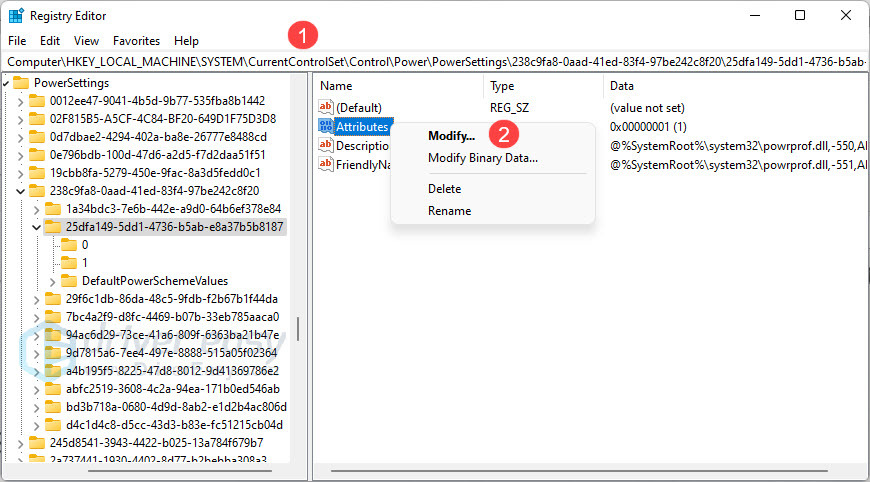Expand the 0012ee47-9041-4b5d key node
Image resolution: width=870 pixels, height=482 pixels.
coord(21,101)
